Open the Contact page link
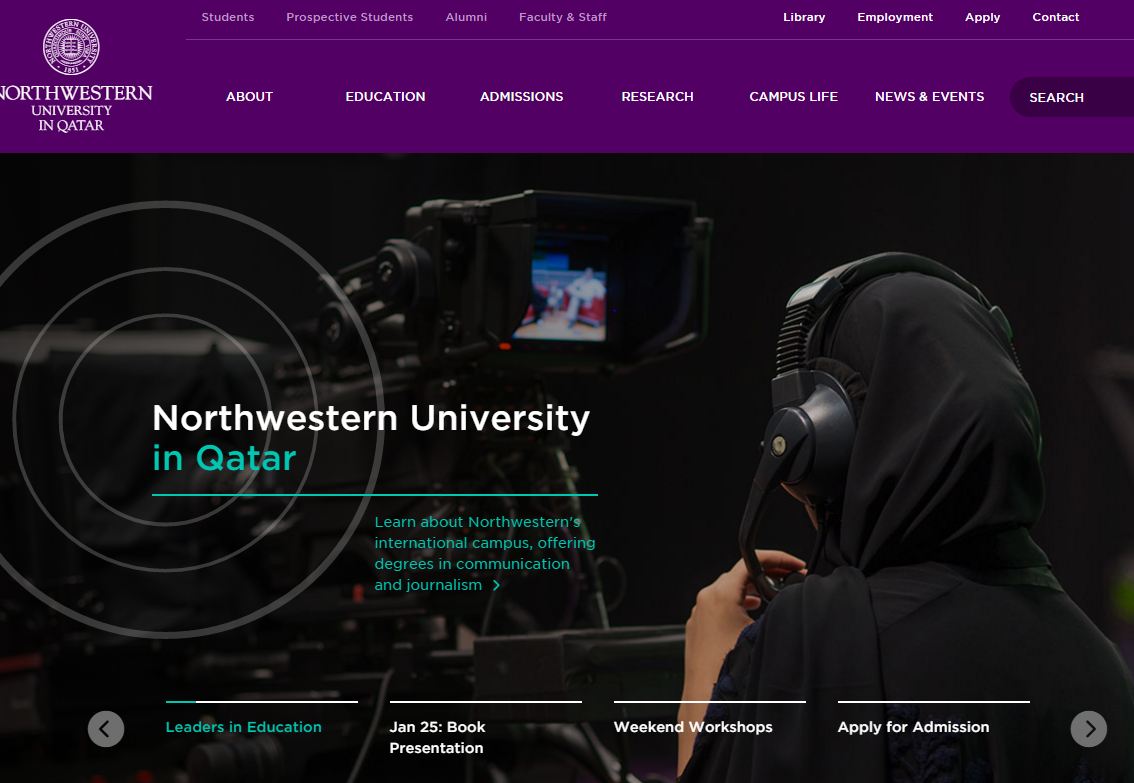This screenshot has width=1134, height=783. click(1055, 17)
